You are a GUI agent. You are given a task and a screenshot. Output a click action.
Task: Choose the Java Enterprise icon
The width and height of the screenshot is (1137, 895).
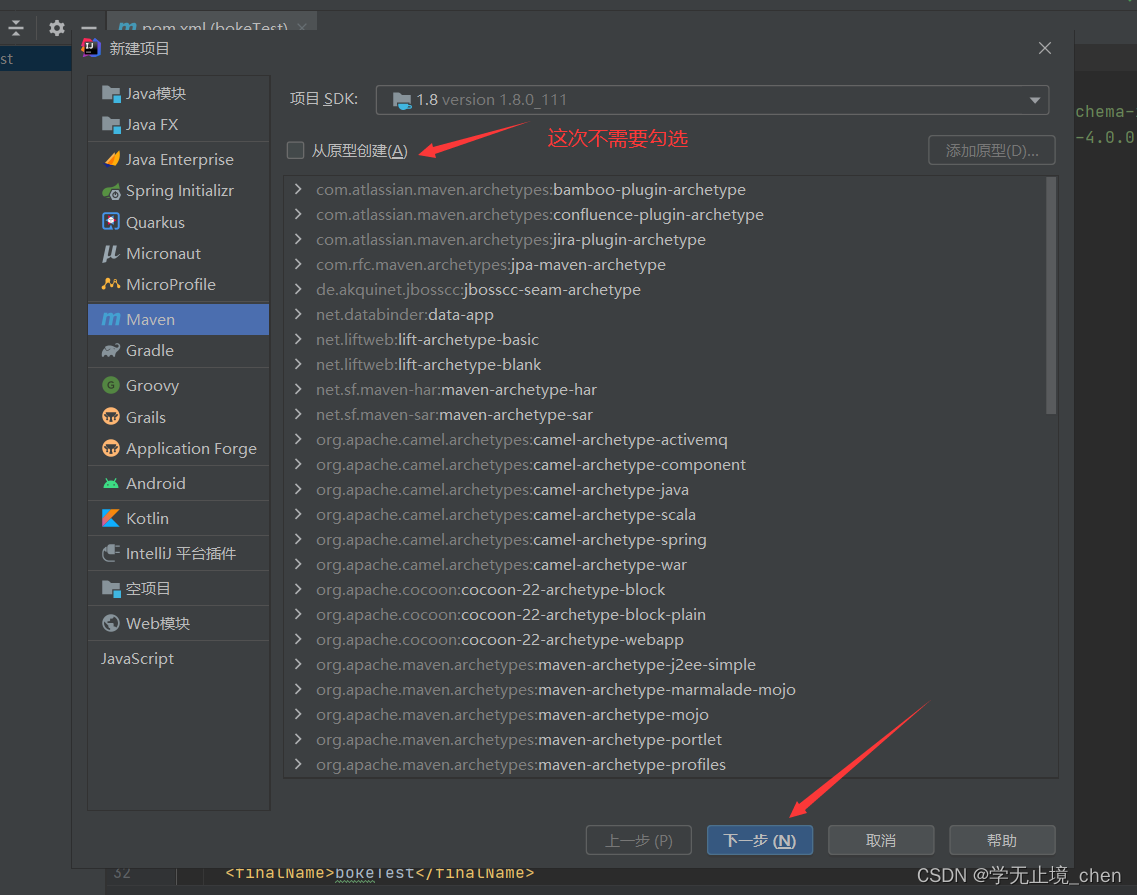click(111, 159)
